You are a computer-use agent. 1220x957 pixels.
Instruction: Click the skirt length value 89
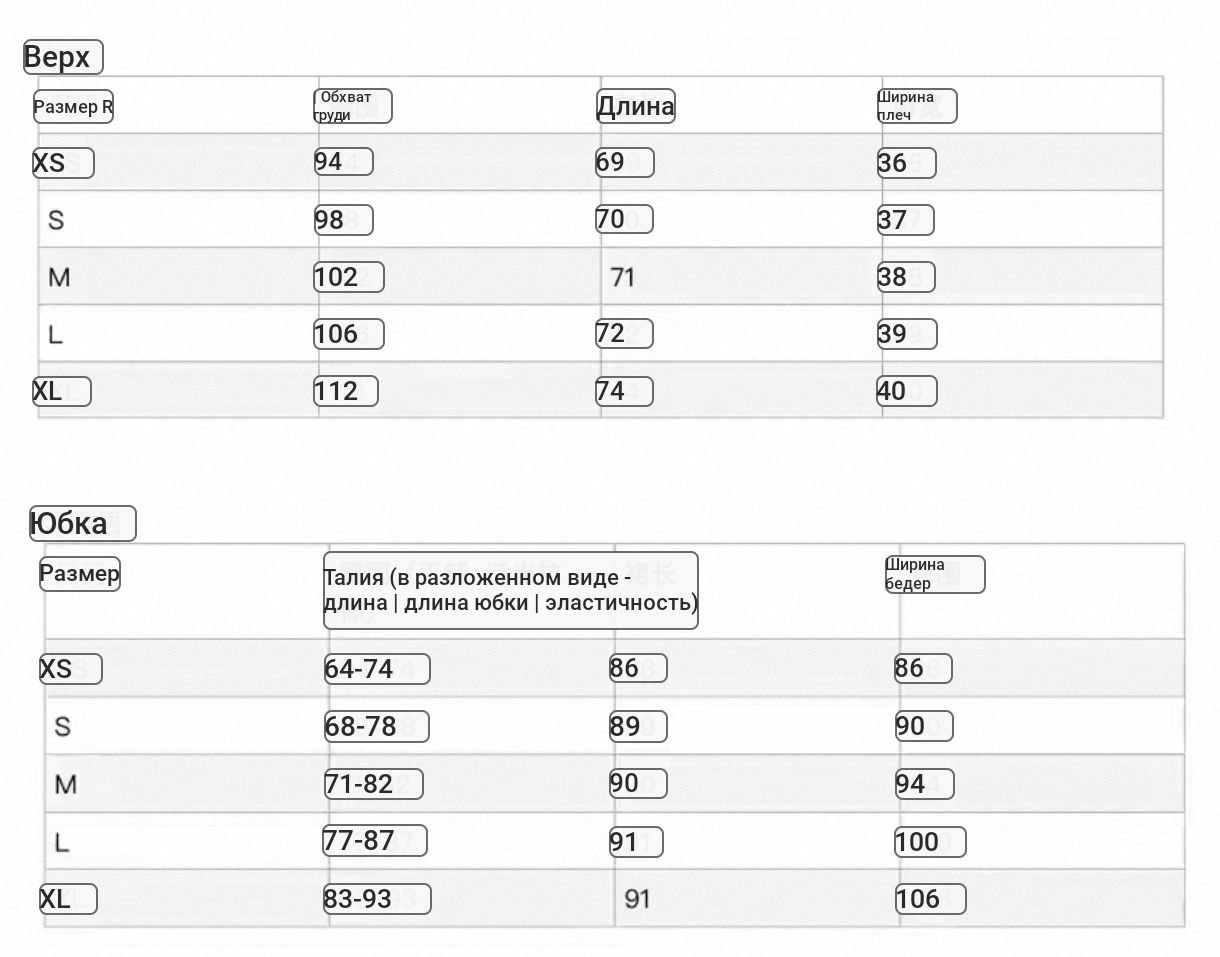click(x=639, y=726)
